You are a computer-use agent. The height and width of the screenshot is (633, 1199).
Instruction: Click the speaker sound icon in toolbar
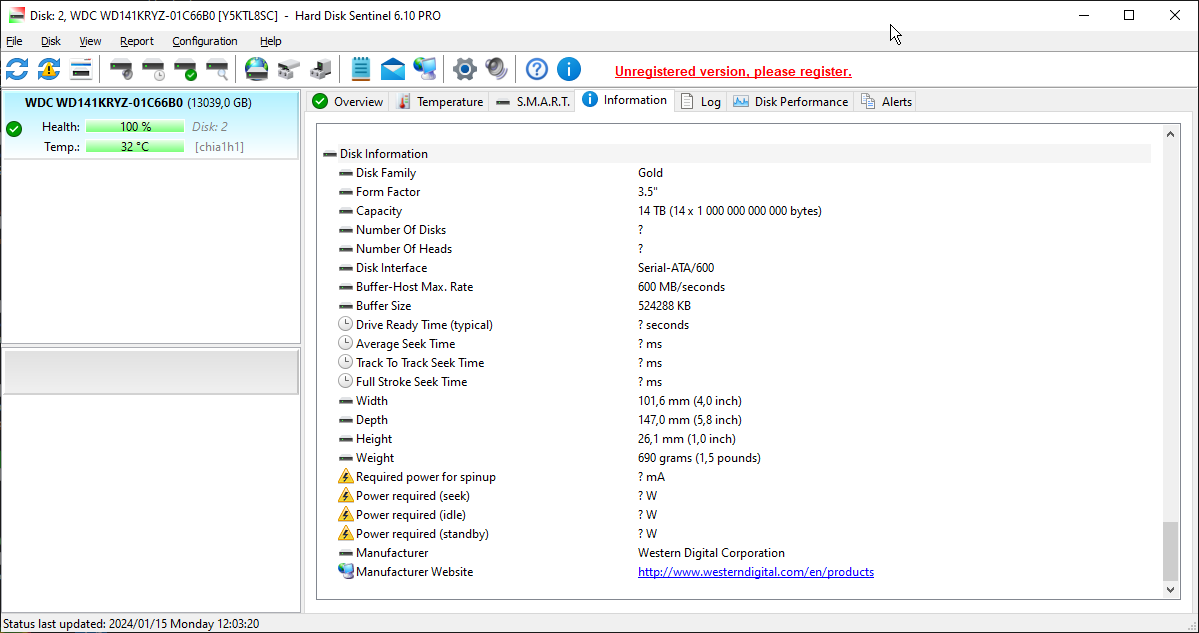(496, 70)
